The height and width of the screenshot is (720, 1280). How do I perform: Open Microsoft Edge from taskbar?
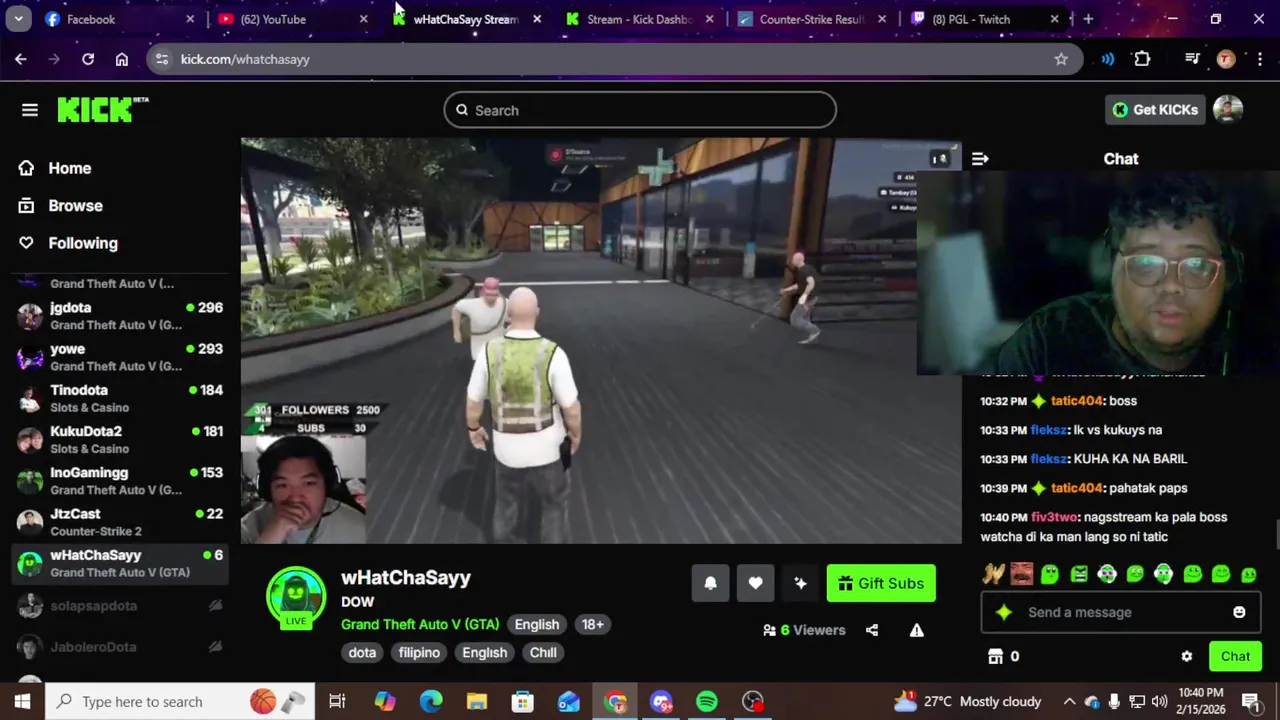(x=431, y=702)
